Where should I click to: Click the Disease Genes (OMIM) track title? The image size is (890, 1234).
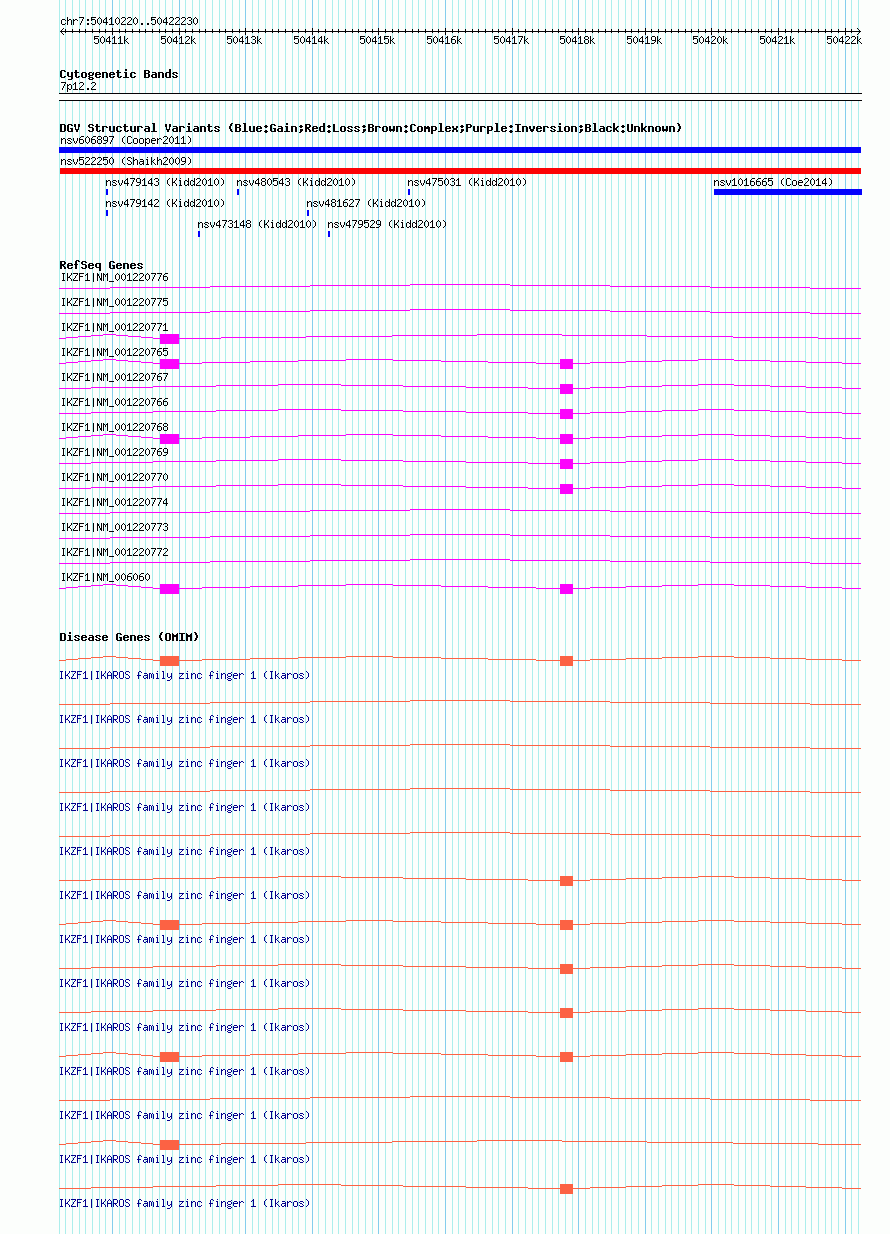[x=129, y=637]
